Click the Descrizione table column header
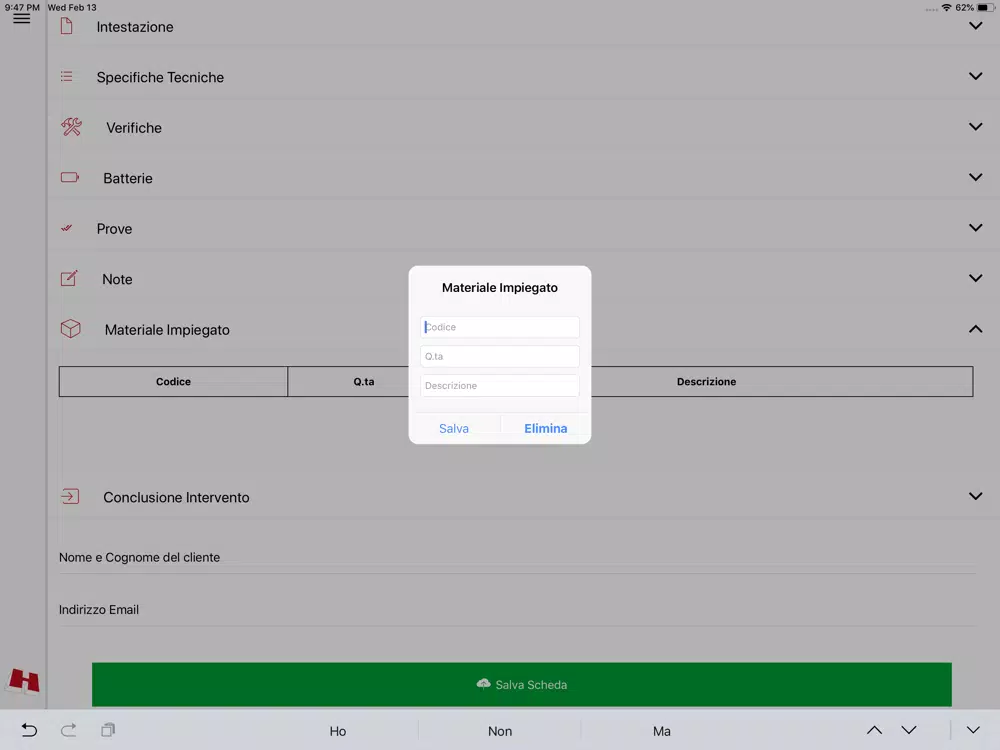This screenshot has width=1000, height=750. [x=706, y=381]
